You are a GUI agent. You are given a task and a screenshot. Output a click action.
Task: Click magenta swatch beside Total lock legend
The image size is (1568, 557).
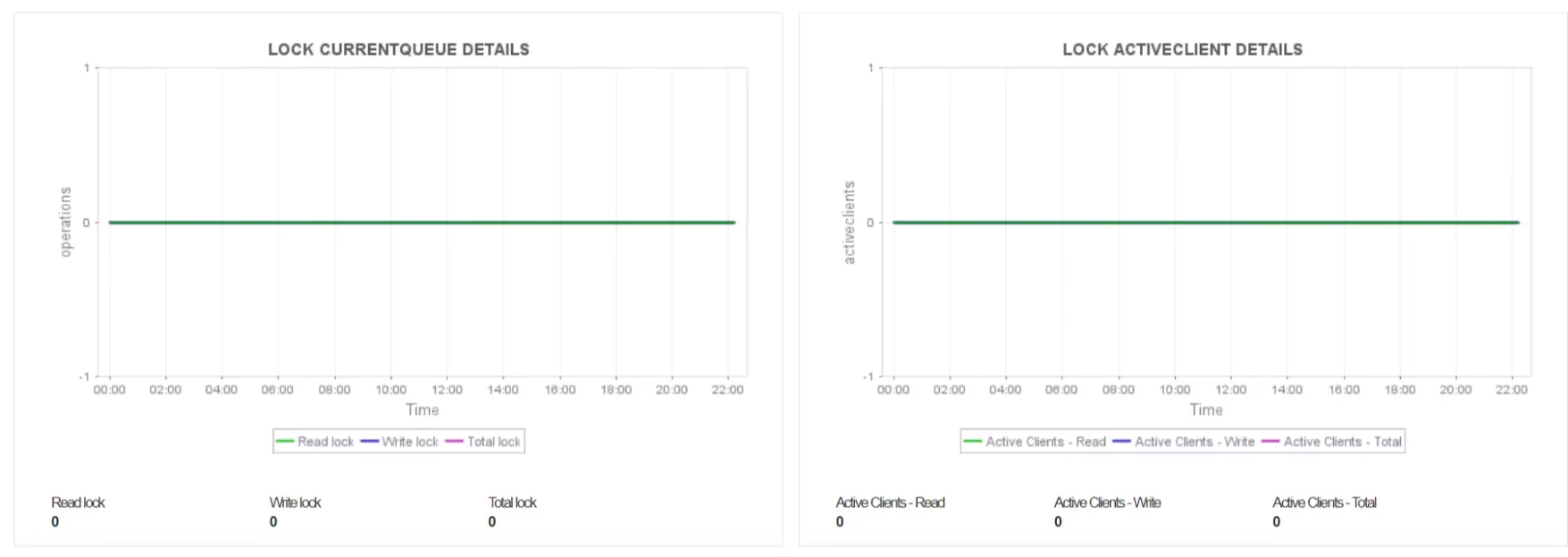[455, 442]
